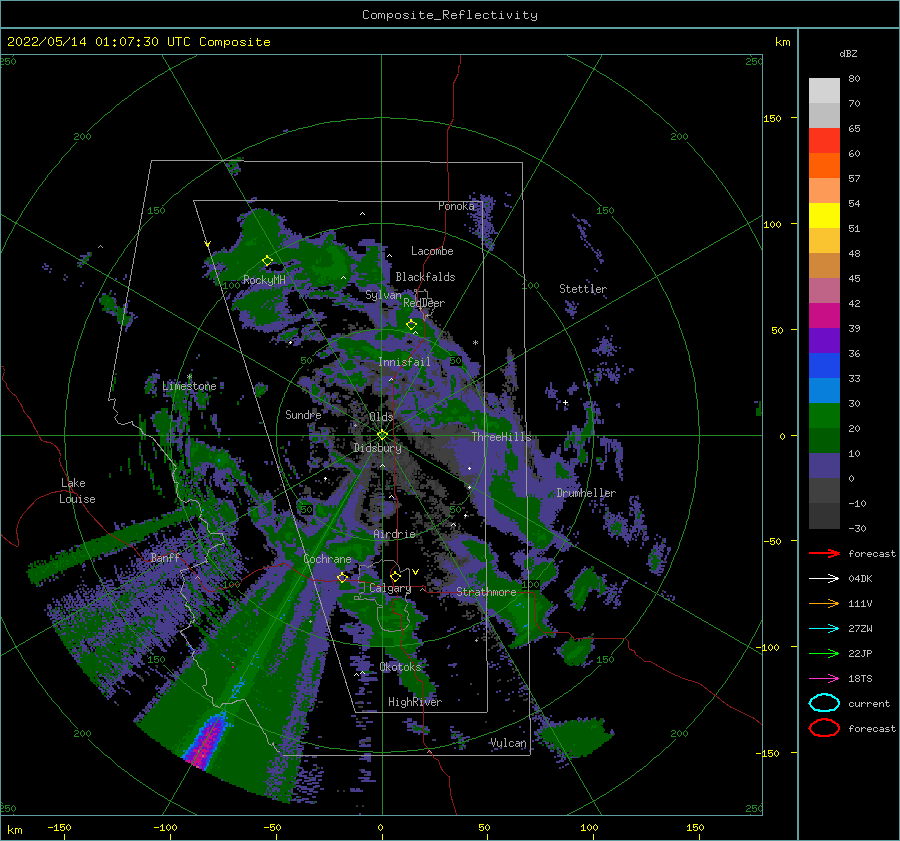Click the Blackfalds city label
The image size is (900, 841).
(425, 277)
